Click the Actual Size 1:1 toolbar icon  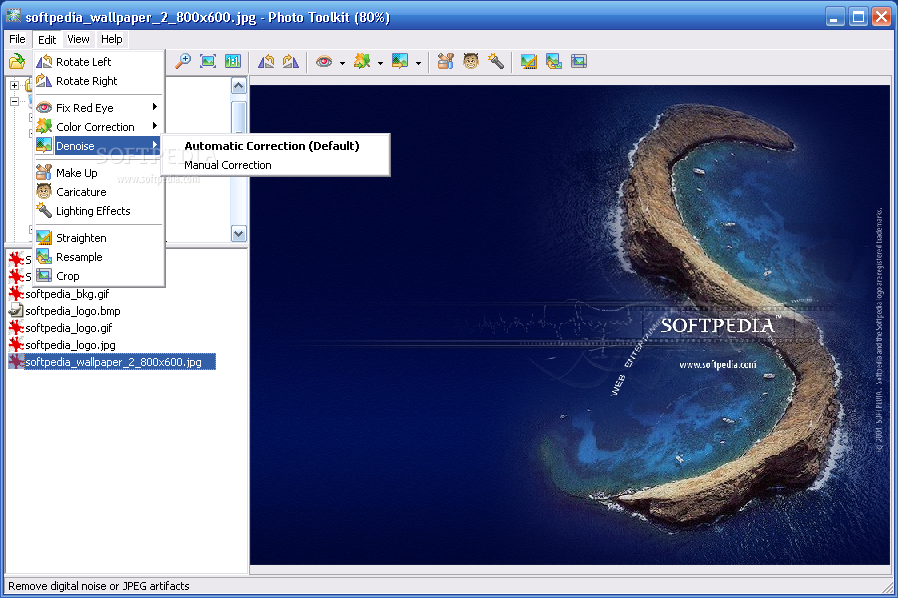233,61
